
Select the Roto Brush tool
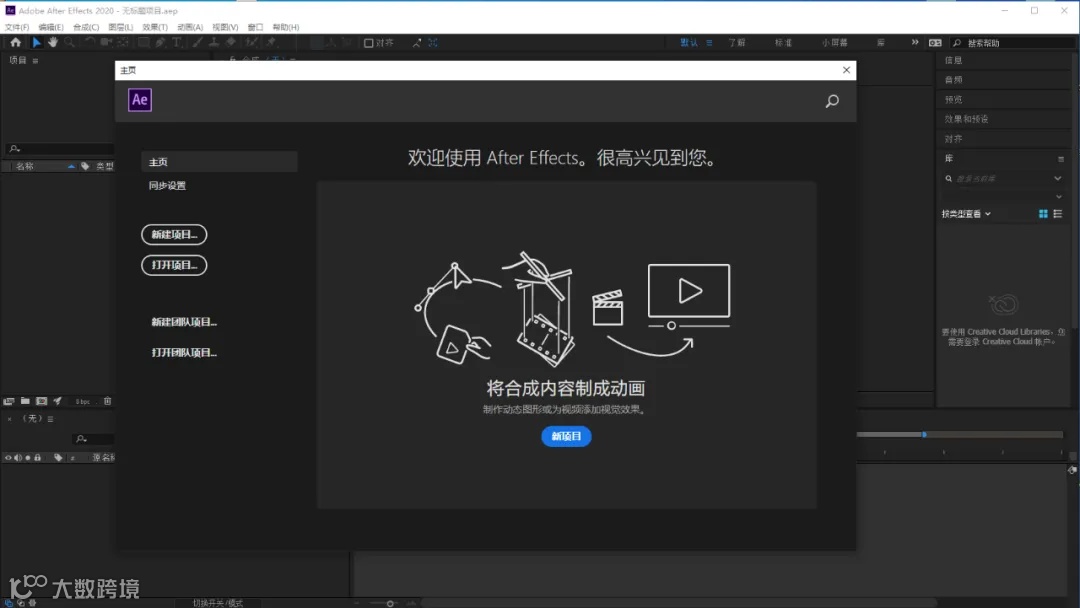251,42
